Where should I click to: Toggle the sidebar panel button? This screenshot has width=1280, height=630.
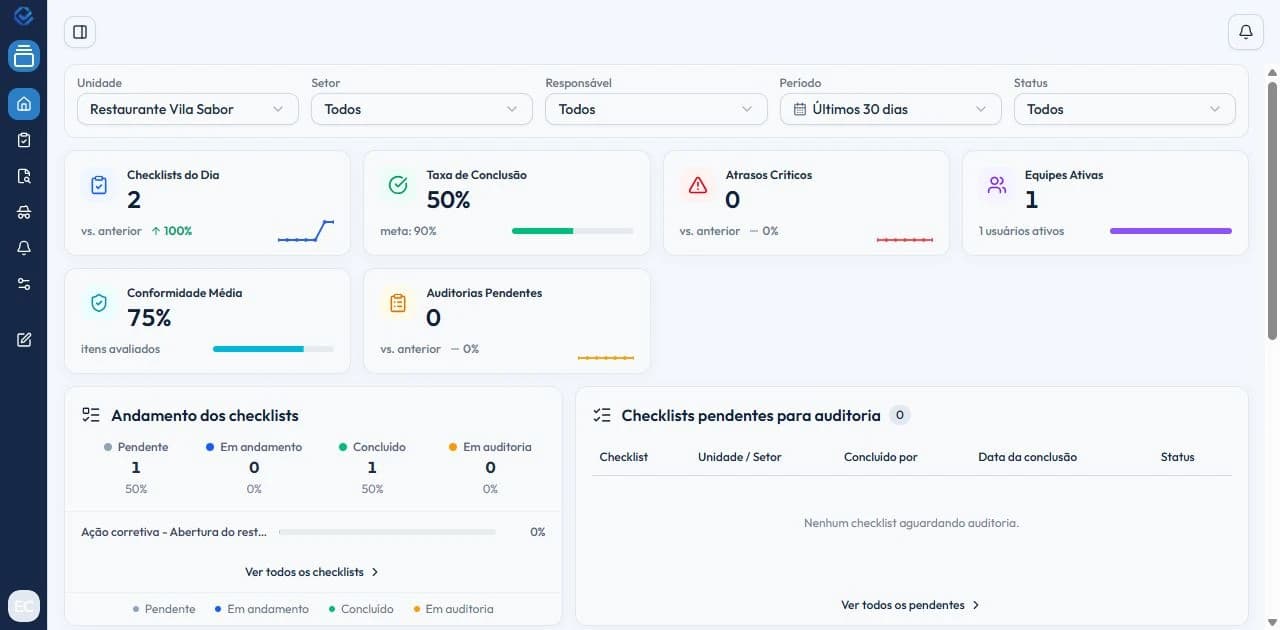coord(80,32)
